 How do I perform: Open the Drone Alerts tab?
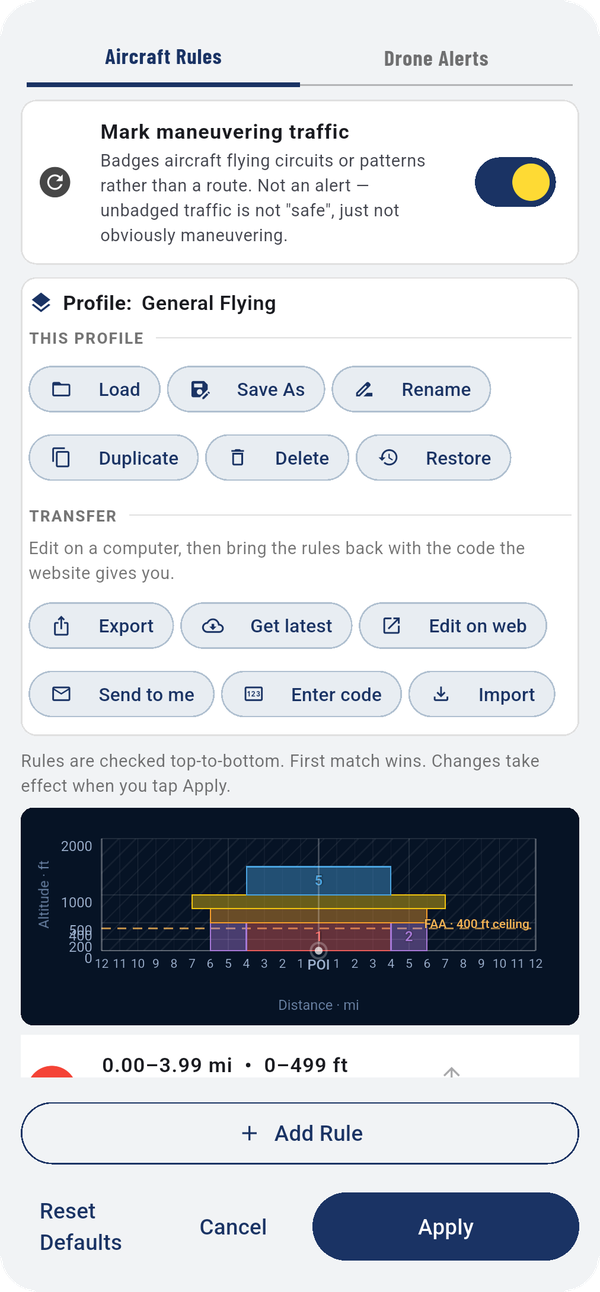pyautogui.click(x=436, y=58)
